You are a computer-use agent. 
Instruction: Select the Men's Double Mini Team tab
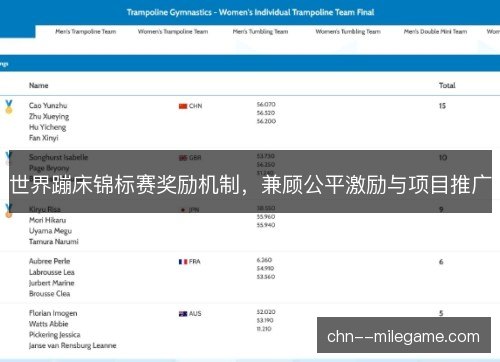point(435,32)
